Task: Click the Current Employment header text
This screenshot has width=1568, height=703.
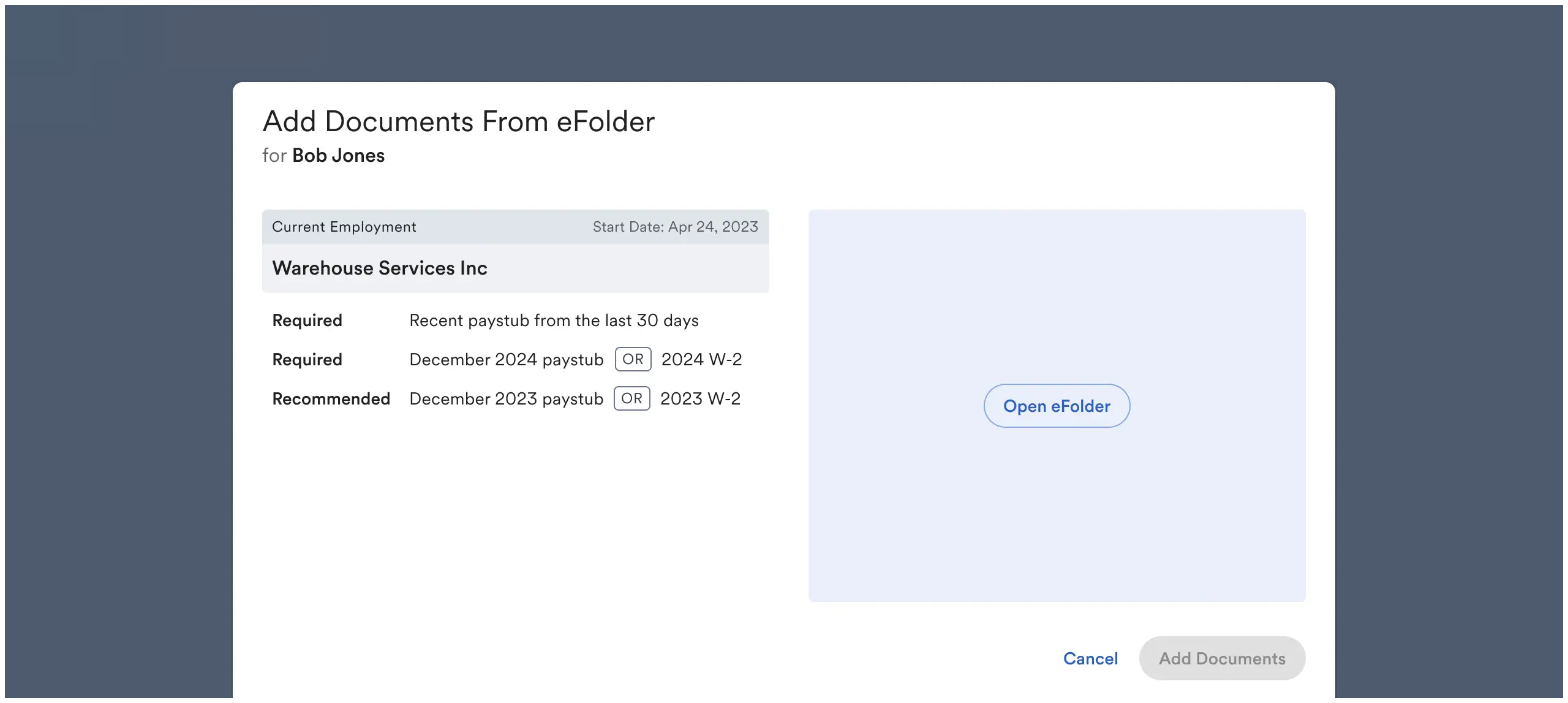Action: (x=344, y=227)
